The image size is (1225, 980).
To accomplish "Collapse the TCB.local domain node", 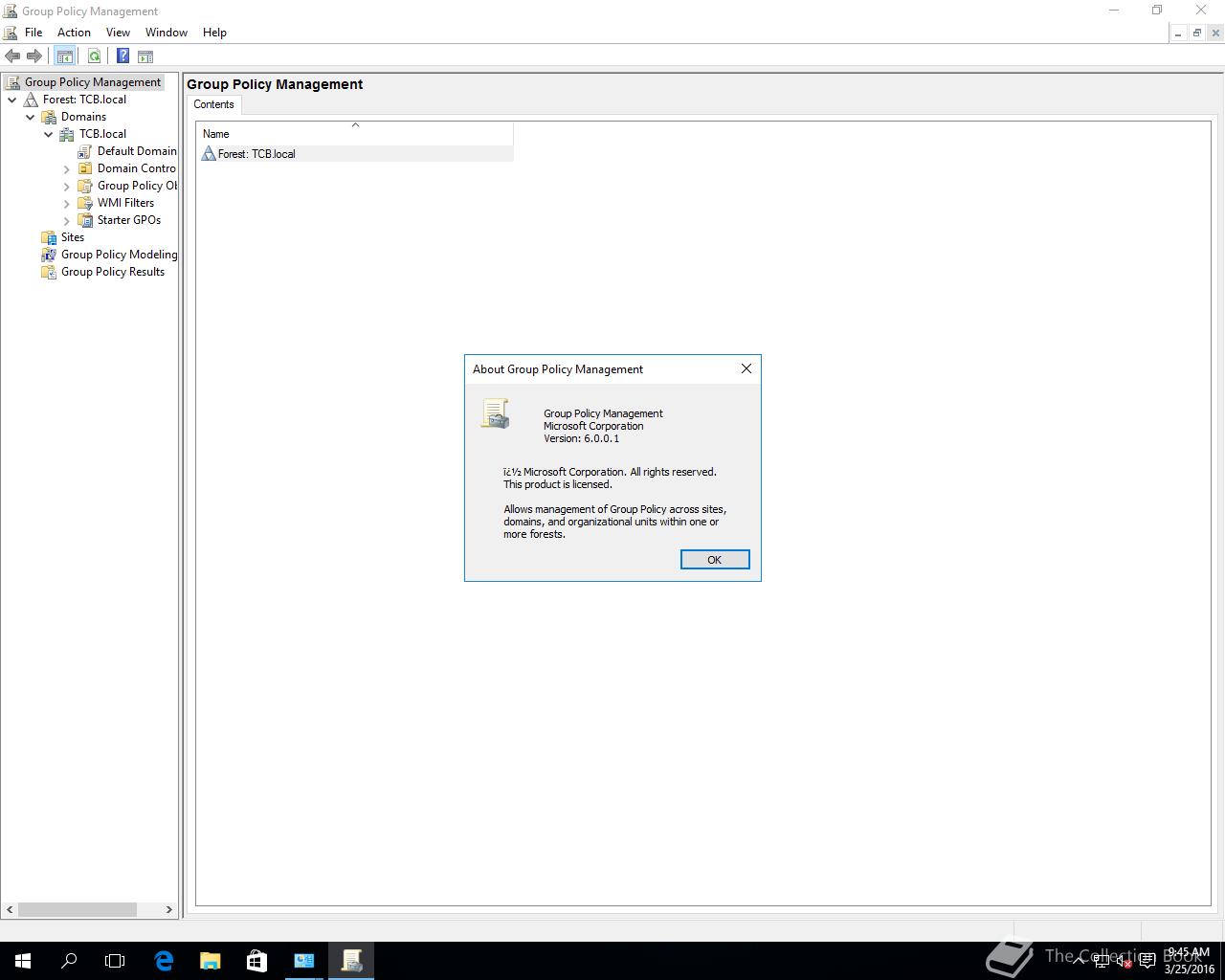I will 49,134.
